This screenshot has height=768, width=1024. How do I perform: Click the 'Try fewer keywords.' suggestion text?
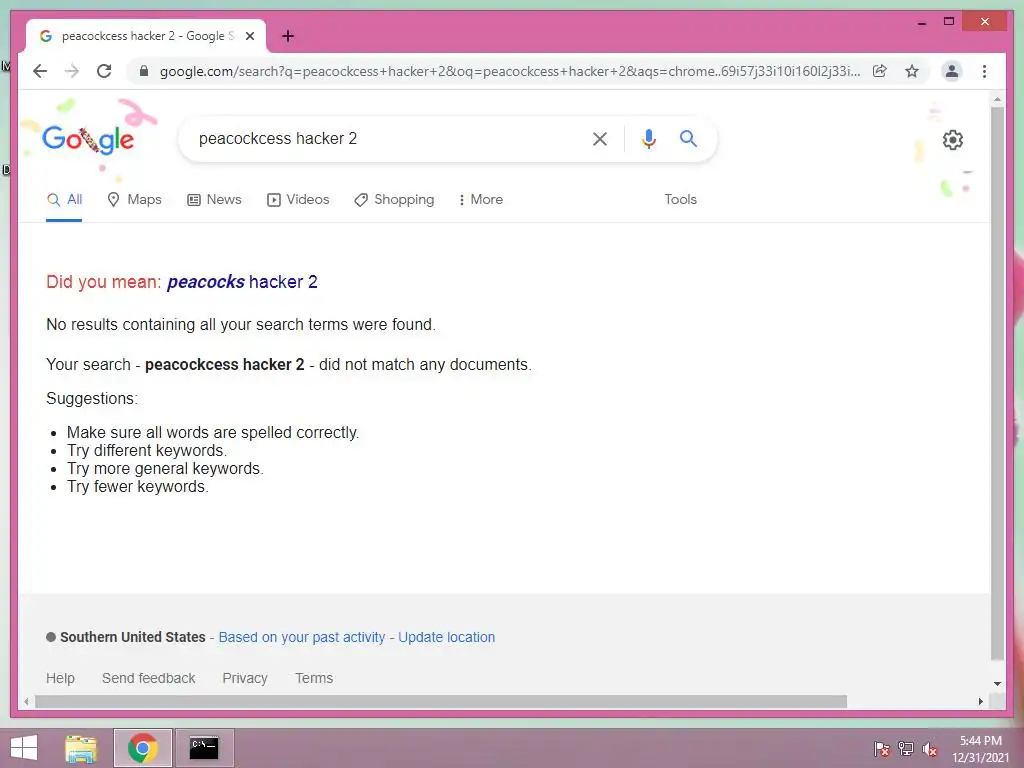click(138, 487)
